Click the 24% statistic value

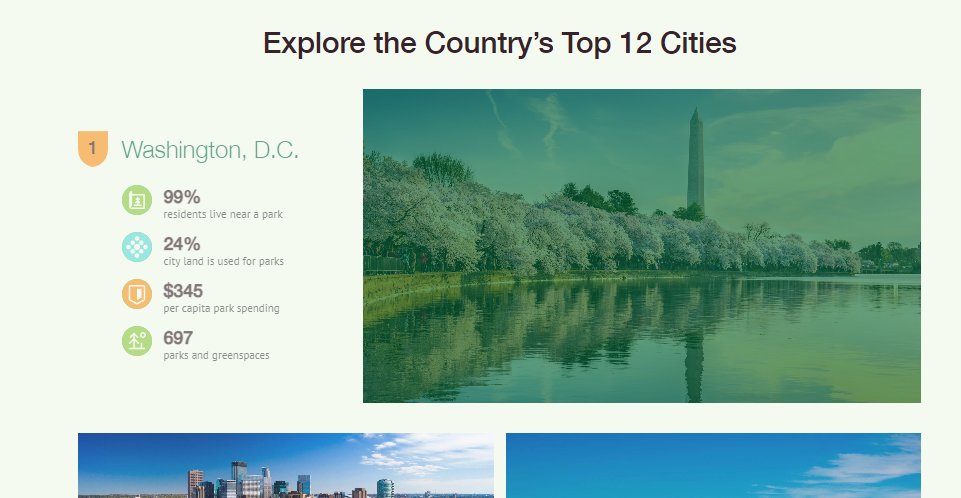pos(181,244)
